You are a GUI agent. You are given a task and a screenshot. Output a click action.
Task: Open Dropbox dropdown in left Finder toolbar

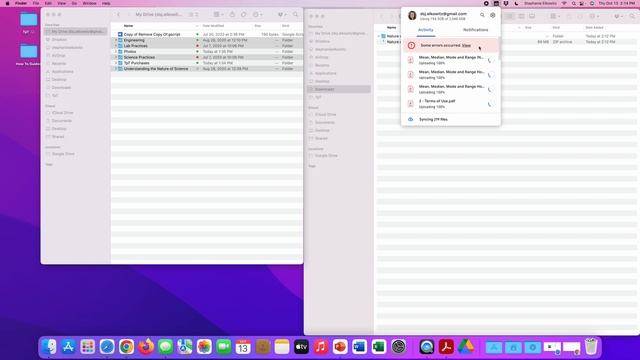[282, 14]
